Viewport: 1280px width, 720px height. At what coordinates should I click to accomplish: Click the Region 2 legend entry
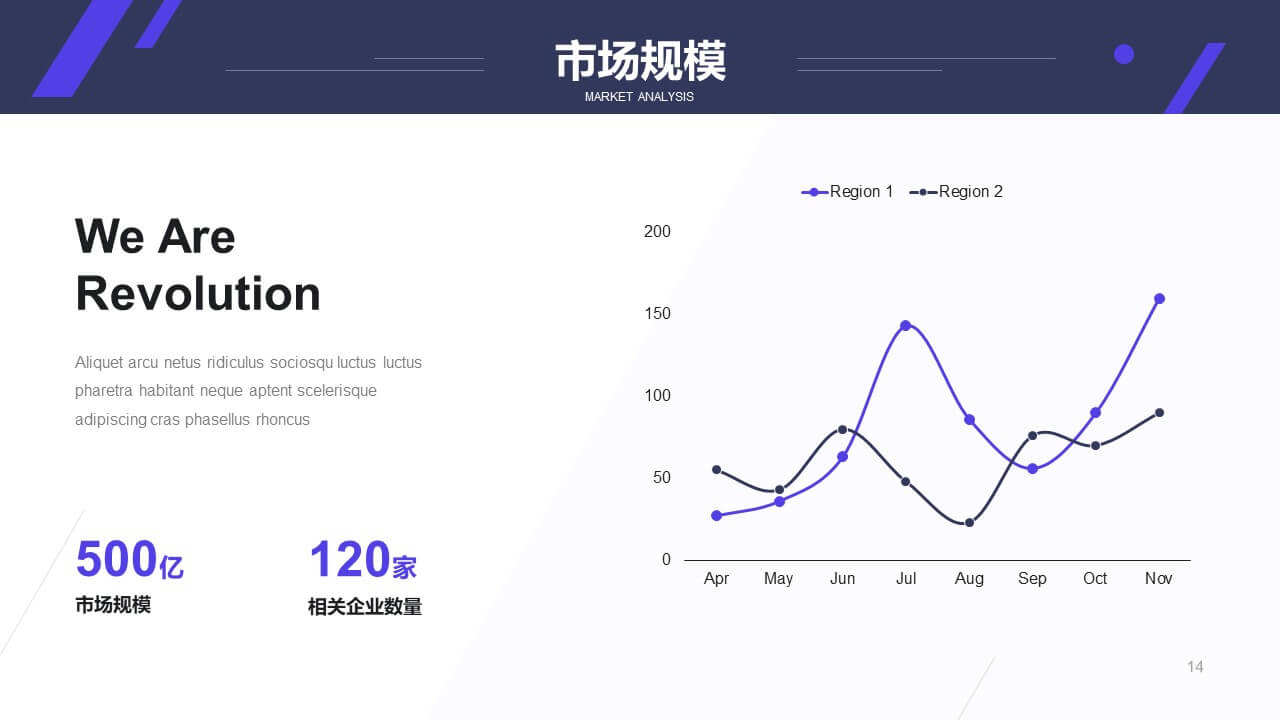(x=956, y=192)
